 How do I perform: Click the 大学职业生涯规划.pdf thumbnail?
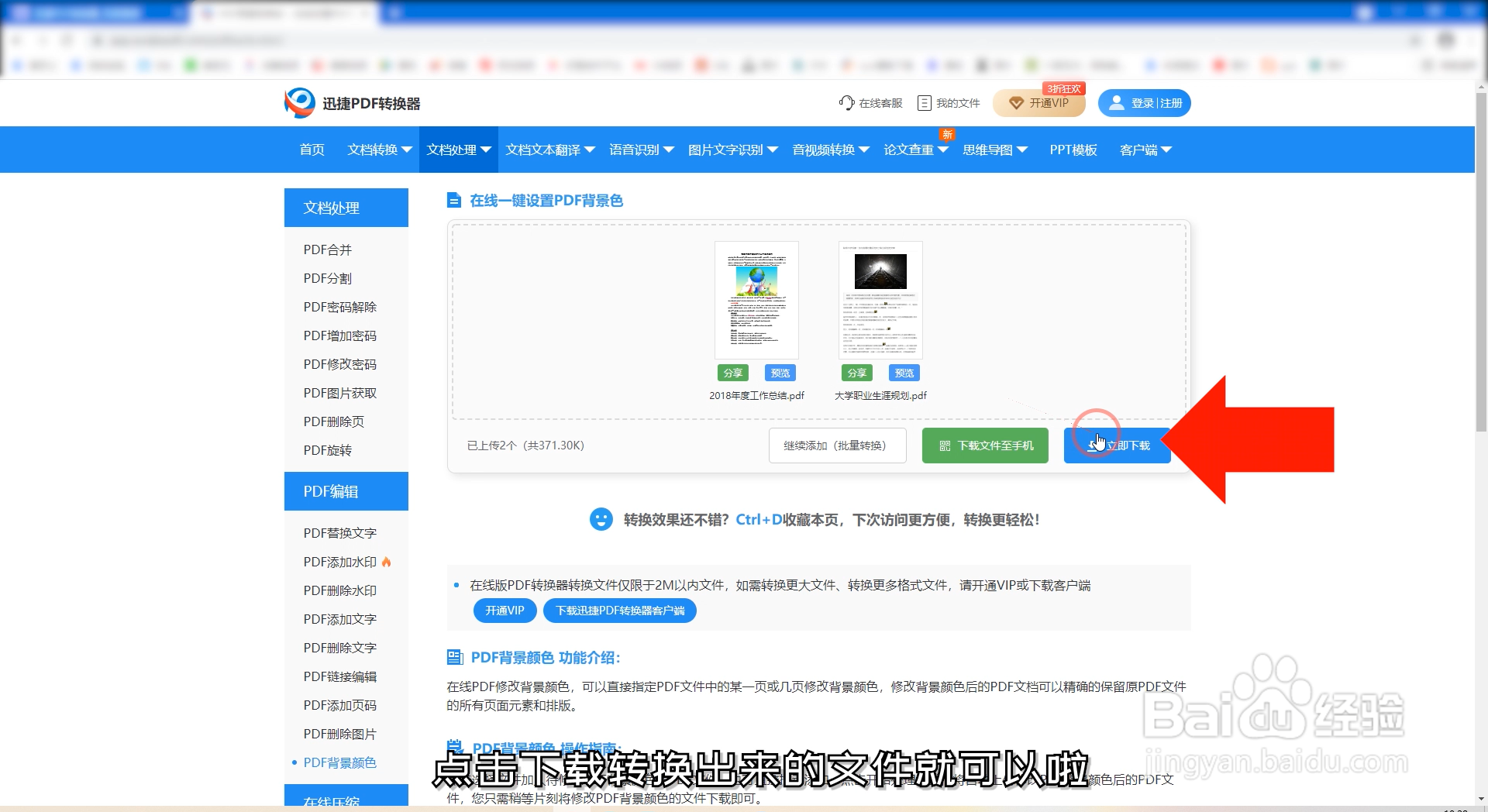880,300
